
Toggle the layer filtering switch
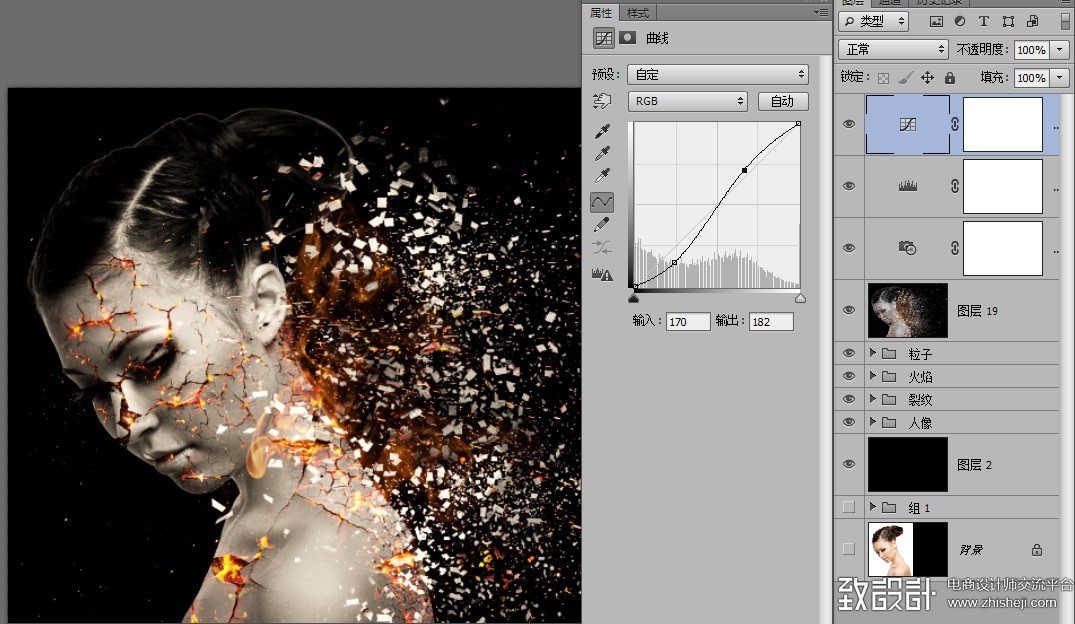click(1065, 21)
